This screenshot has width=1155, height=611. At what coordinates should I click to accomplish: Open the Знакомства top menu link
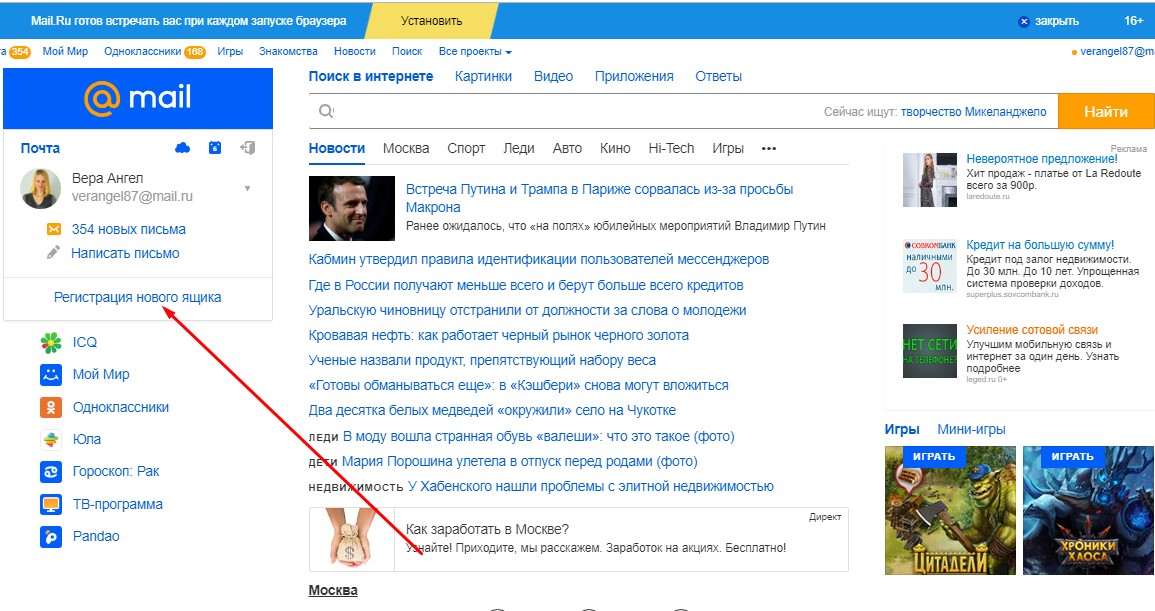pyautogui.click(x=288, y=52)
